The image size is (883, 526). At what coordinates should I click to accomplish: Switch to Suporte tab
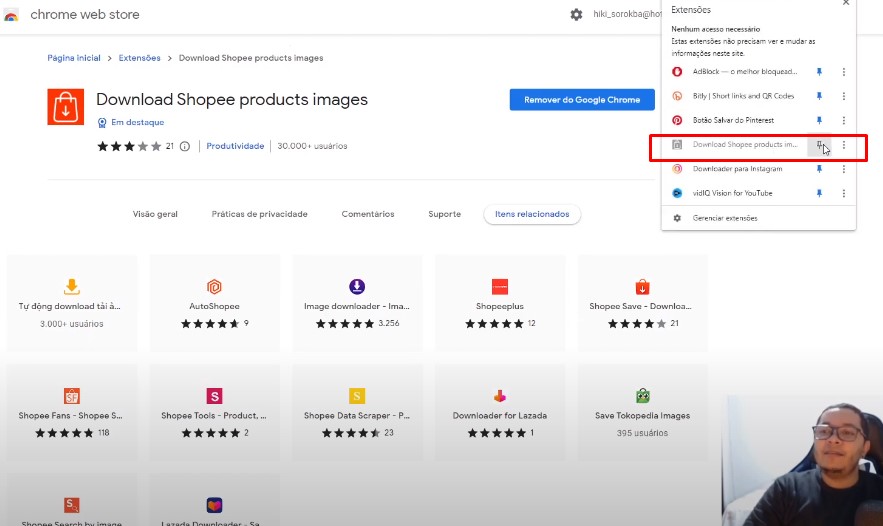[444, 214]
